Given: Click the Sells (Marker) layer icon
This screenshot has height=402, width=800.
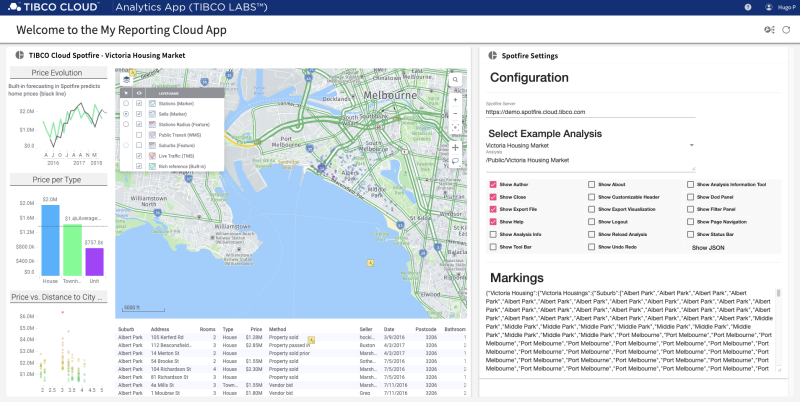Looking at the screenshot, I should click(152, 114).
